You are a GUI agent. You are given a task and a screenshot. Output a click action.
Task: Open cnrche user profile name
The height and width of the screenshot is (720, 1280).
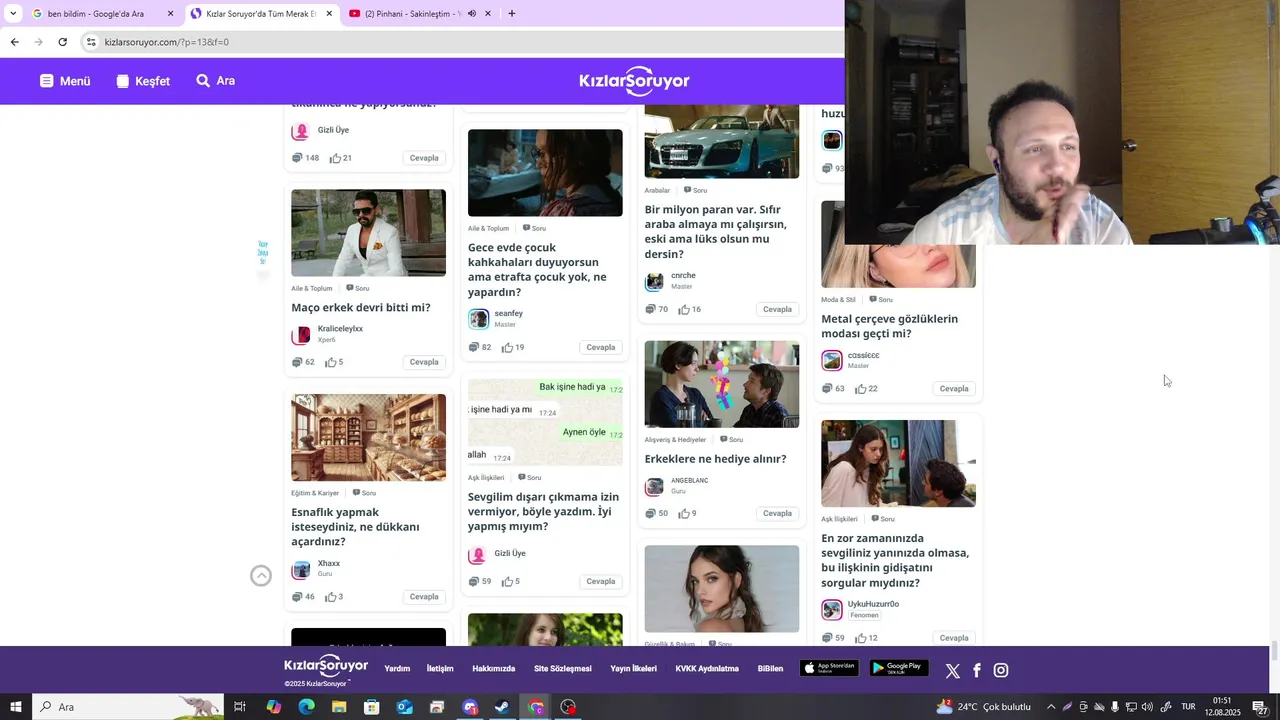(x=683, y=275)
